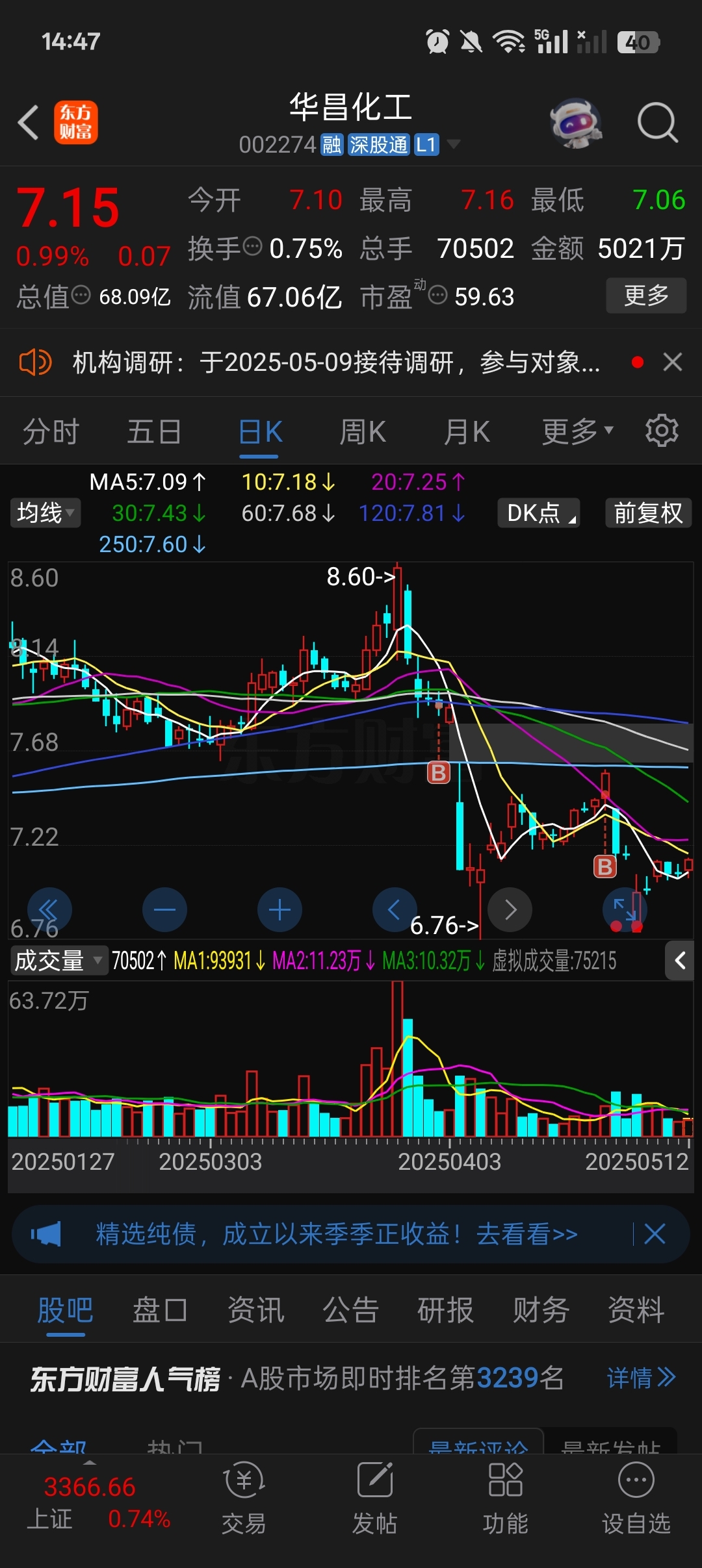Open the 资料 tab
The height and width of the screenshot is (1568, 702).
[636, 1310]
